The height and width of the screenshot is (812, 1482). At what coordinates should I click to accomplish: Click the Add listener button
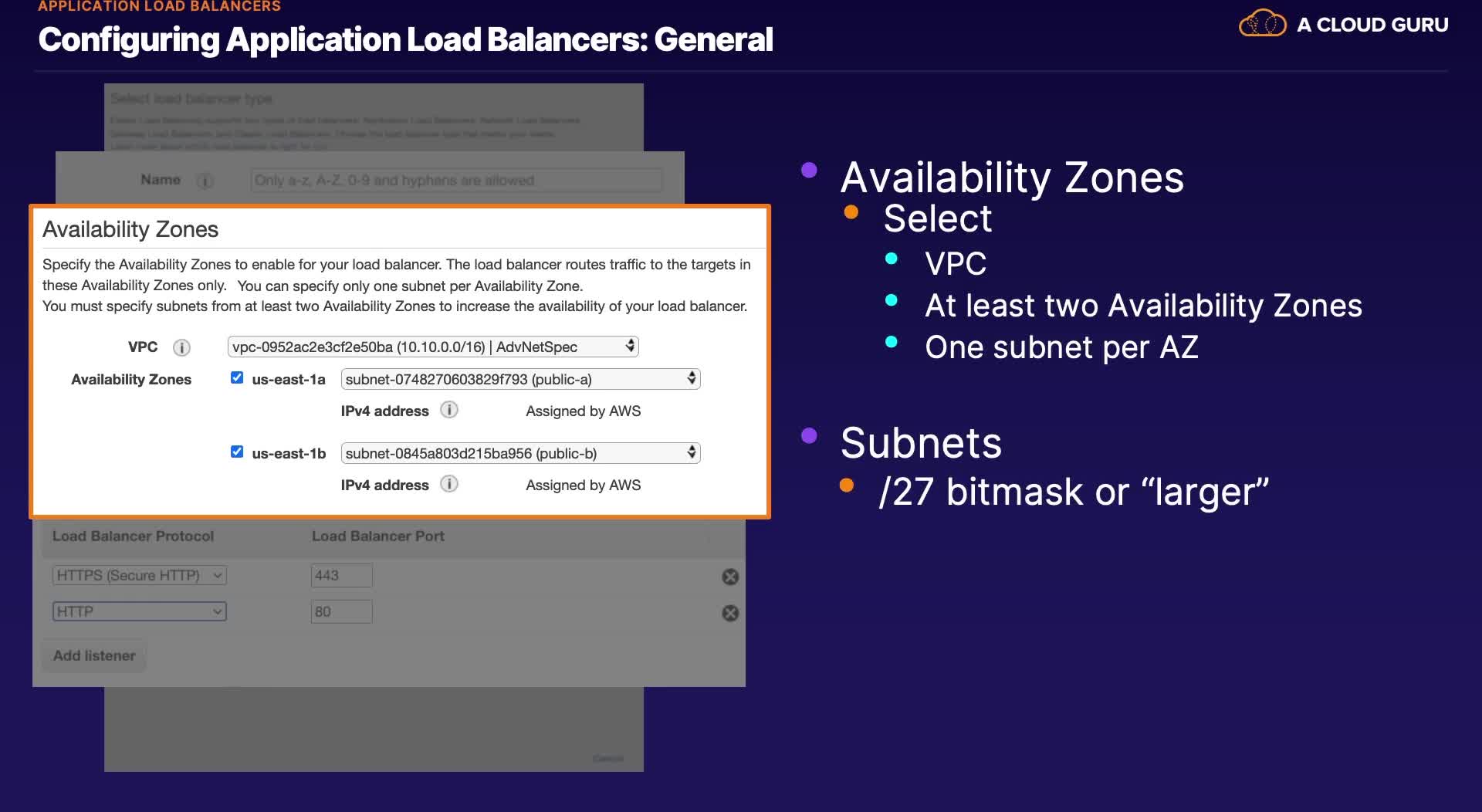coord(94,655)
